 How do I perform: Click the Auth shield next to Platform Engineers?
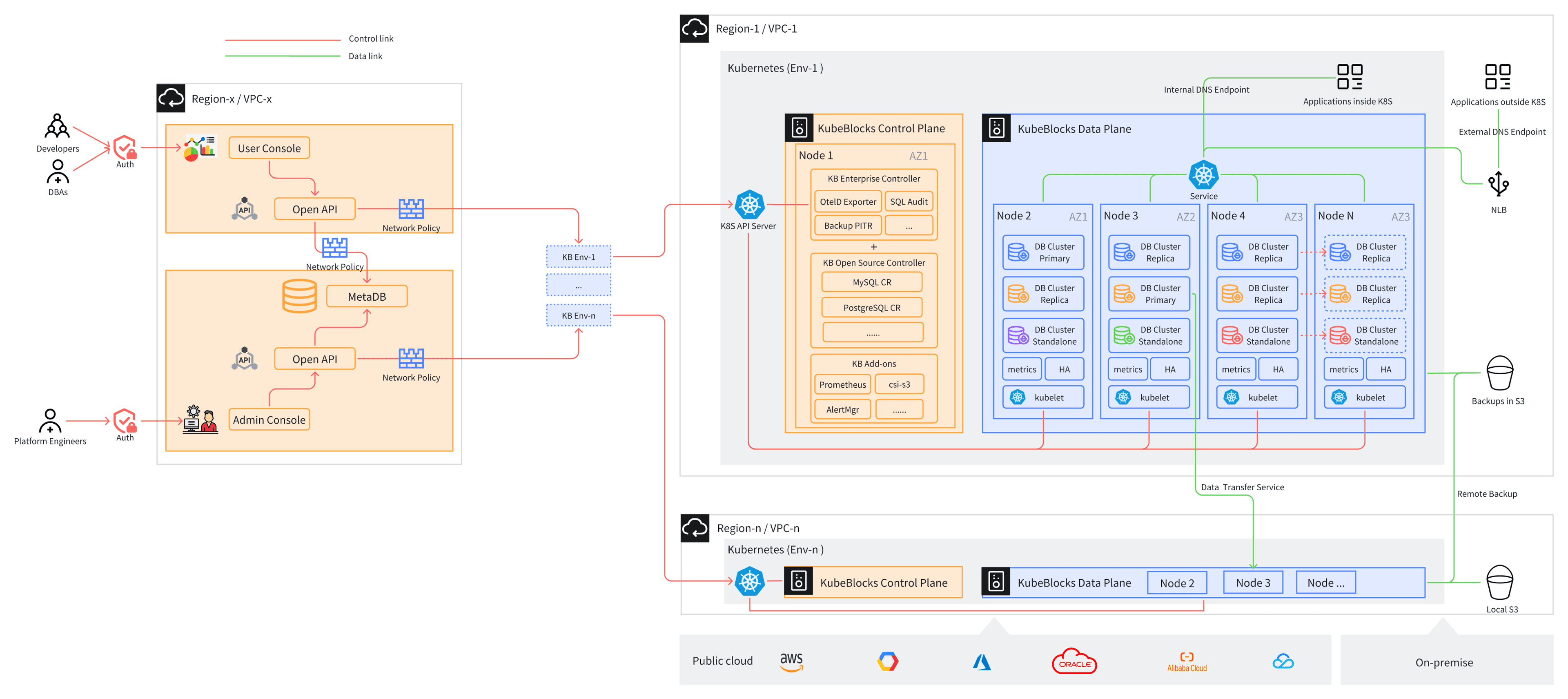pyautogui.click(x=124, y=421)
